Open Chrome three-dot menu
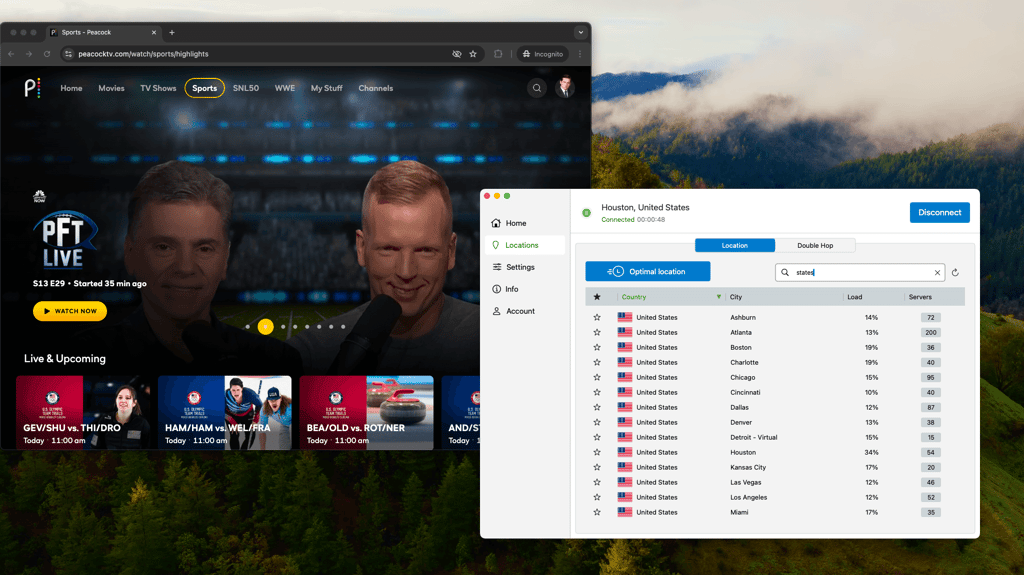 point(580,54)
